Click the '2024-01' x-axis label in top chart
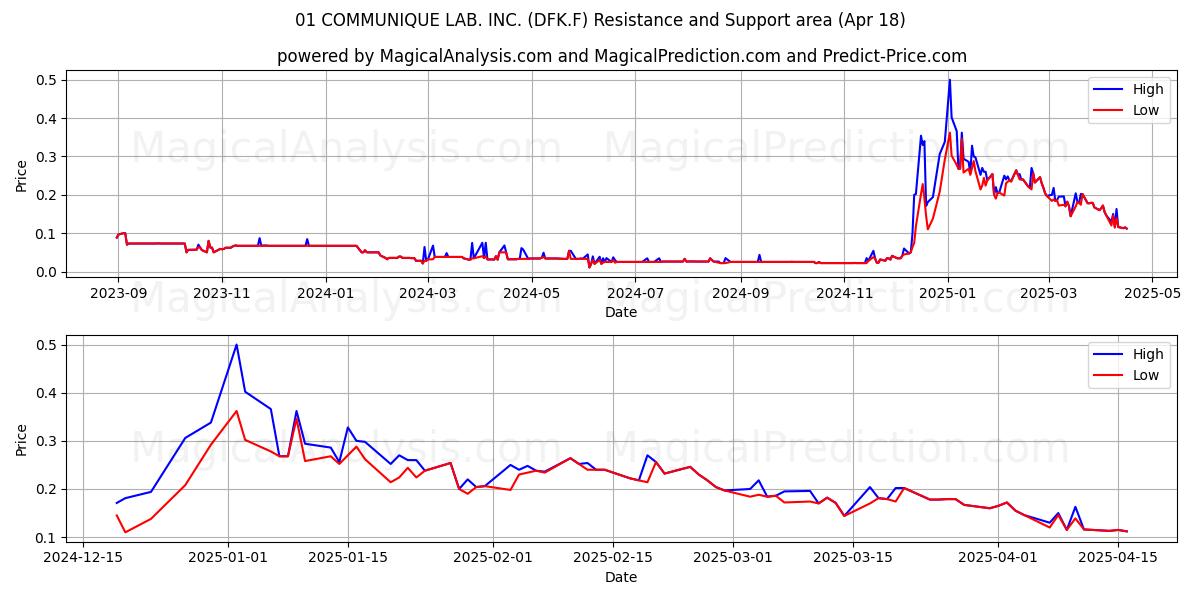This screenshot has height=600, width=1200. click(x=326, y=293)
